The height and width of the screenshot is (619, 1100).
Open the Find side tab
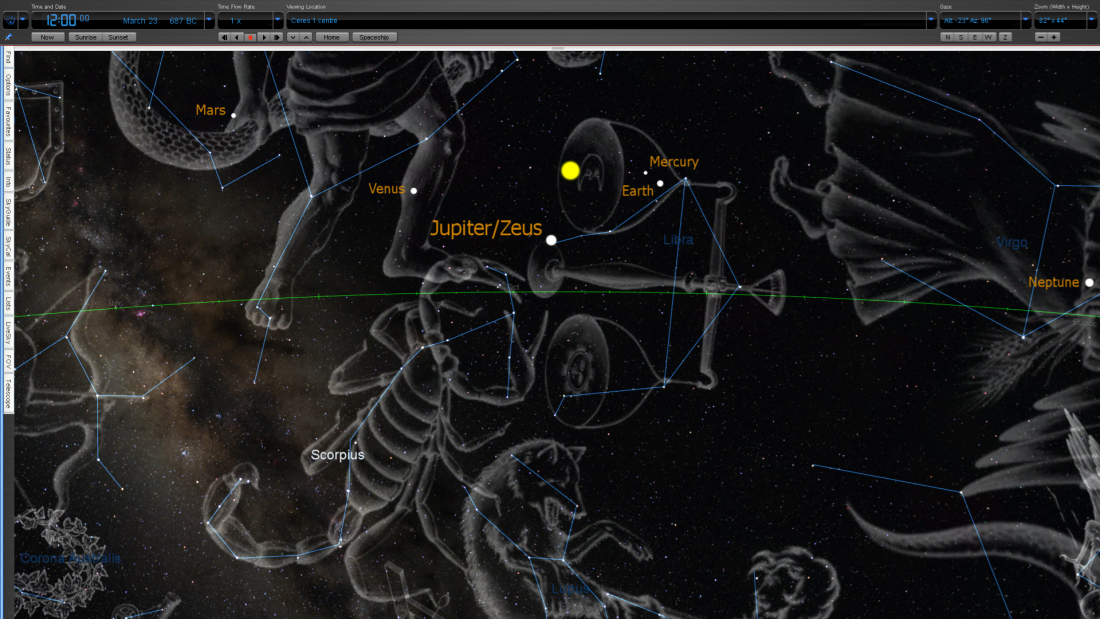[x=8, y=58]
